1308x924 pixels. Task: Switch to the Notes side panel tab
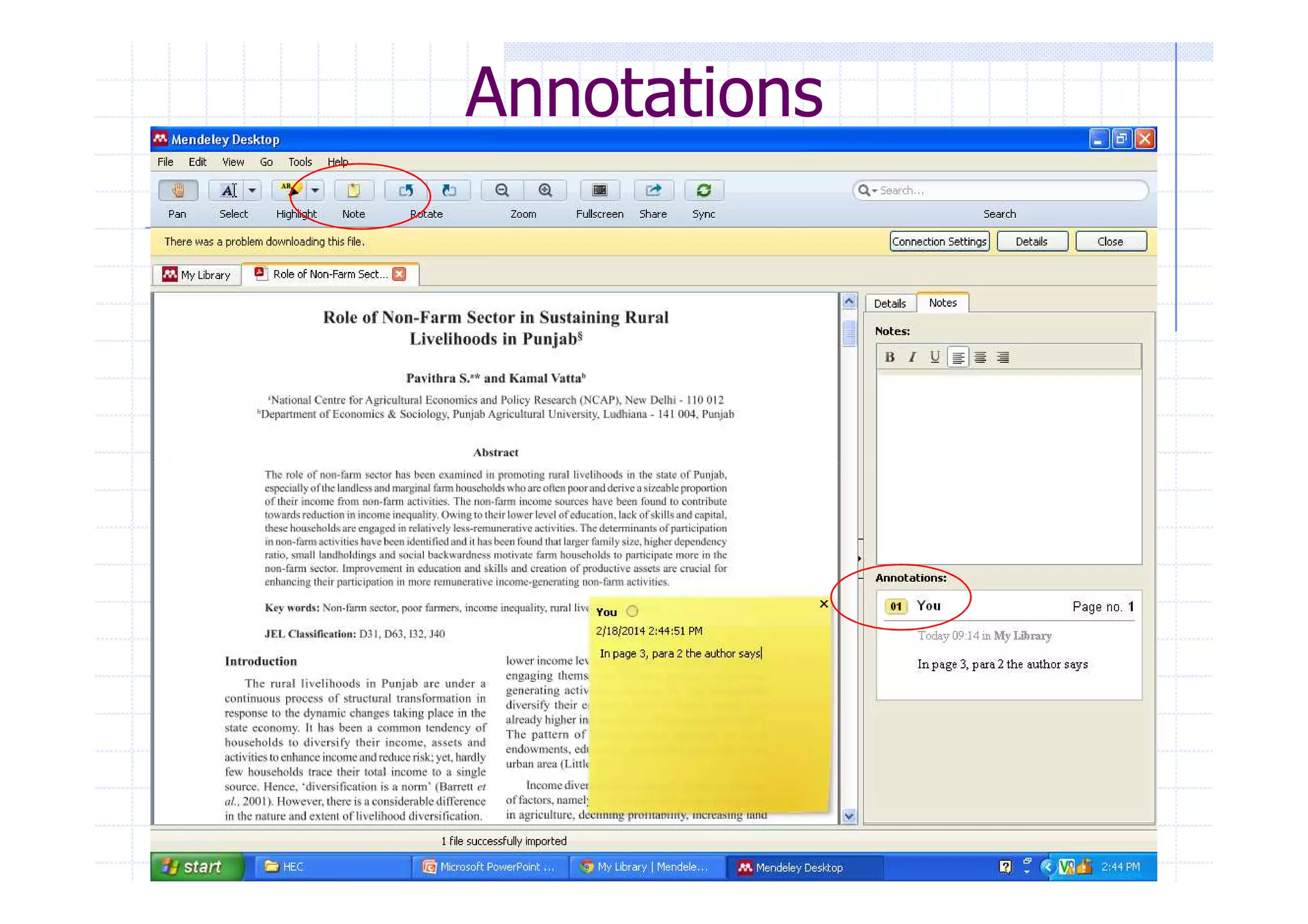click(943, 303)
